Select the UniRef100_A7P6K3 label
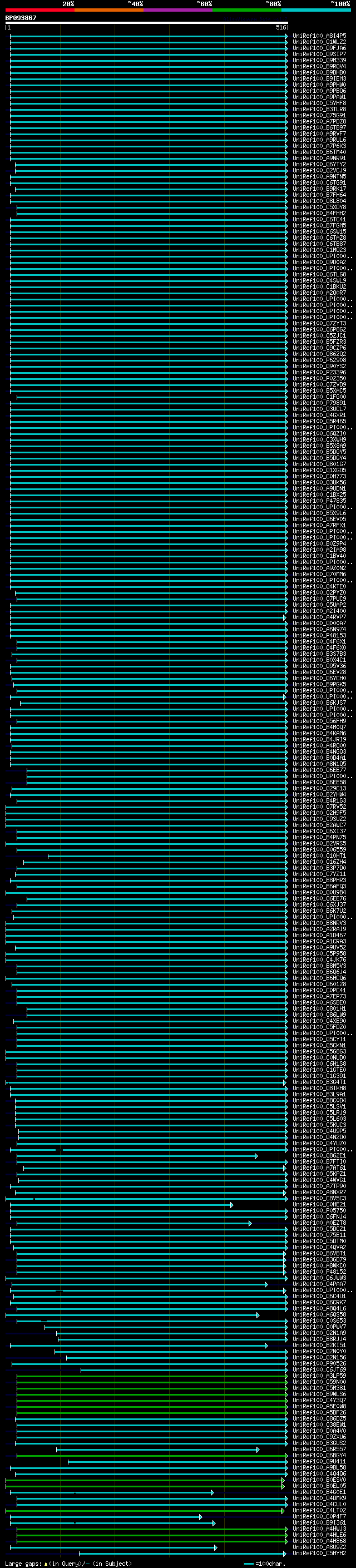The image size is (356, 1568). (x=319, y=146)
